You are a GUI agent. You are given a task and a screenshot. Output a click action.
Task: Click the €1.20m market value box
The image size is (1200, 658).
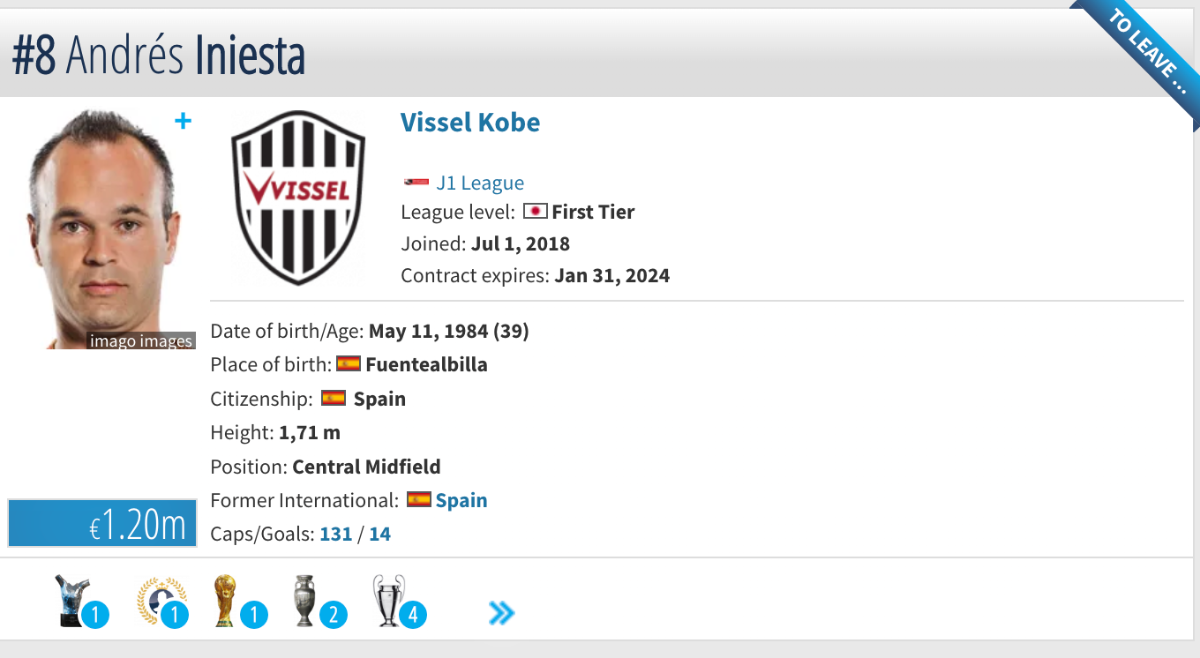102,523
